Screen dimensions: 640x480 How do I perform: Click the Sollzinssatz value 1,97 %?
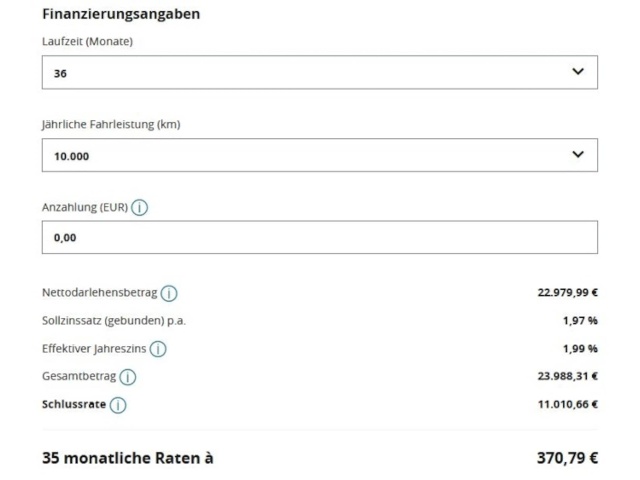580,320
